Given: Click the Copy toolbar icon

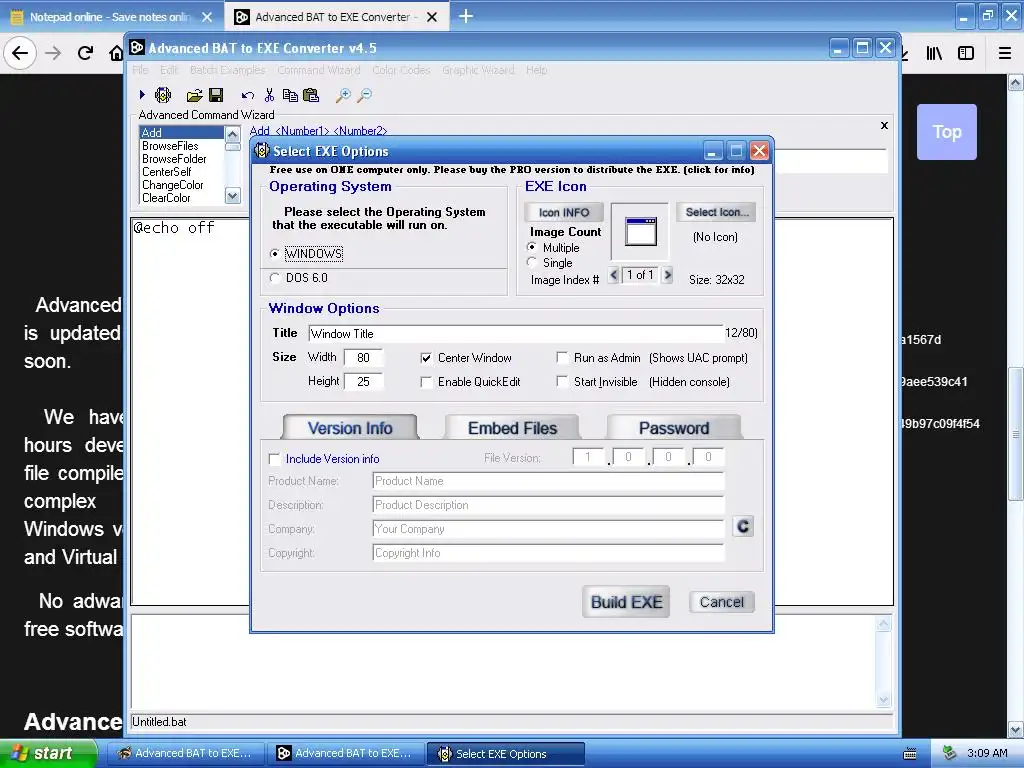Looking at the screenshot, I should point(290,95).
